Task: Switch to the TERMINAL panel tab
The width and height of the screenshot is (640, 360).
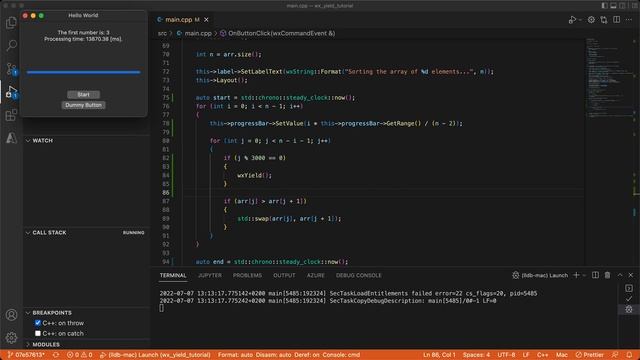Action: click(x=173, y=276)
